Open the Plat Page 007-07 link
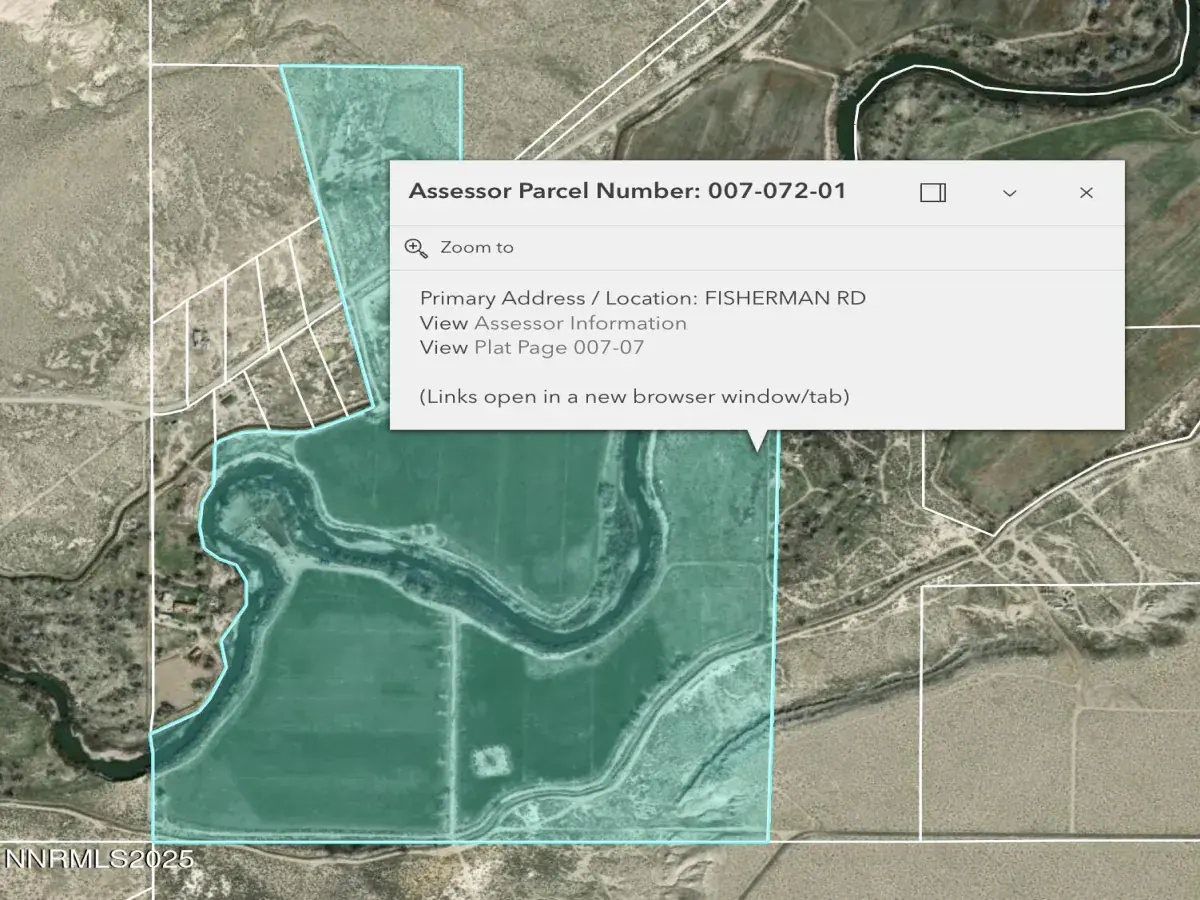Image resolution: width=1200 pixels, height=900 pixels. [559, 347]
